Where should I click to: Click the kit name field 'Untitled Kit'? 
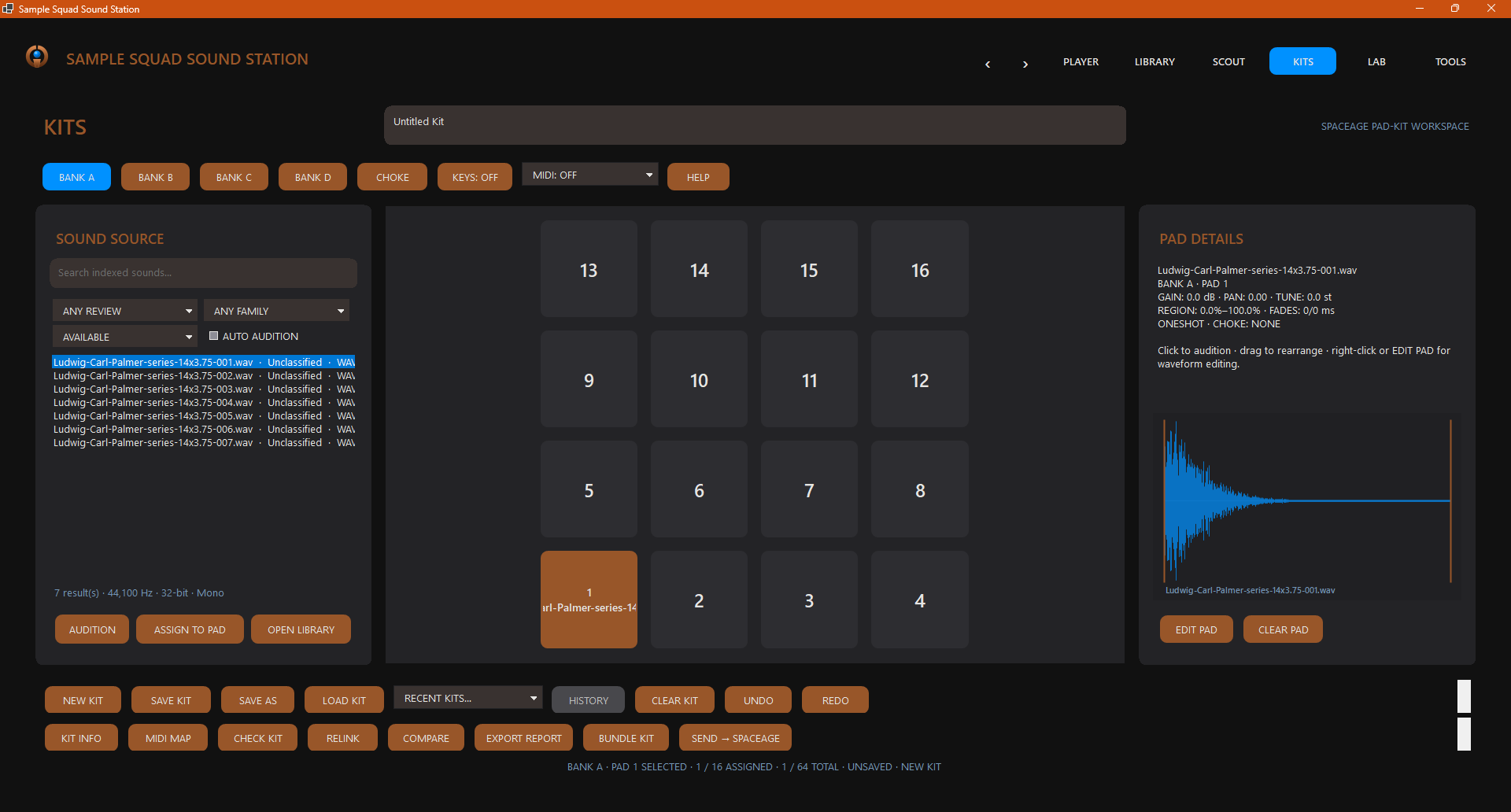(x=755, y=125)
